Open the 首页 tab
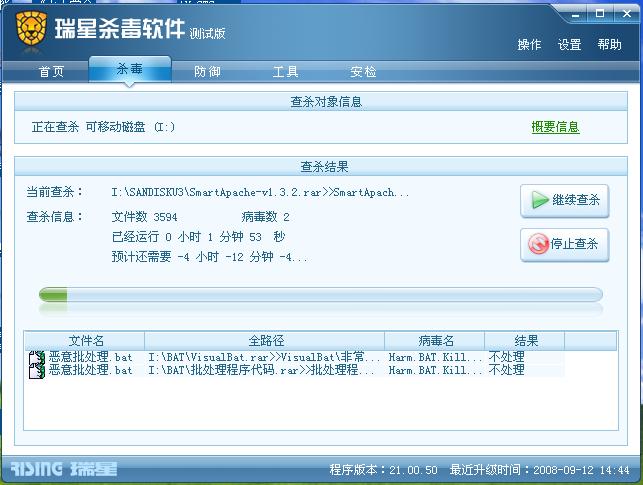This screenshot has height=485, width=643. pyautogui.click(x=51, y=72)
